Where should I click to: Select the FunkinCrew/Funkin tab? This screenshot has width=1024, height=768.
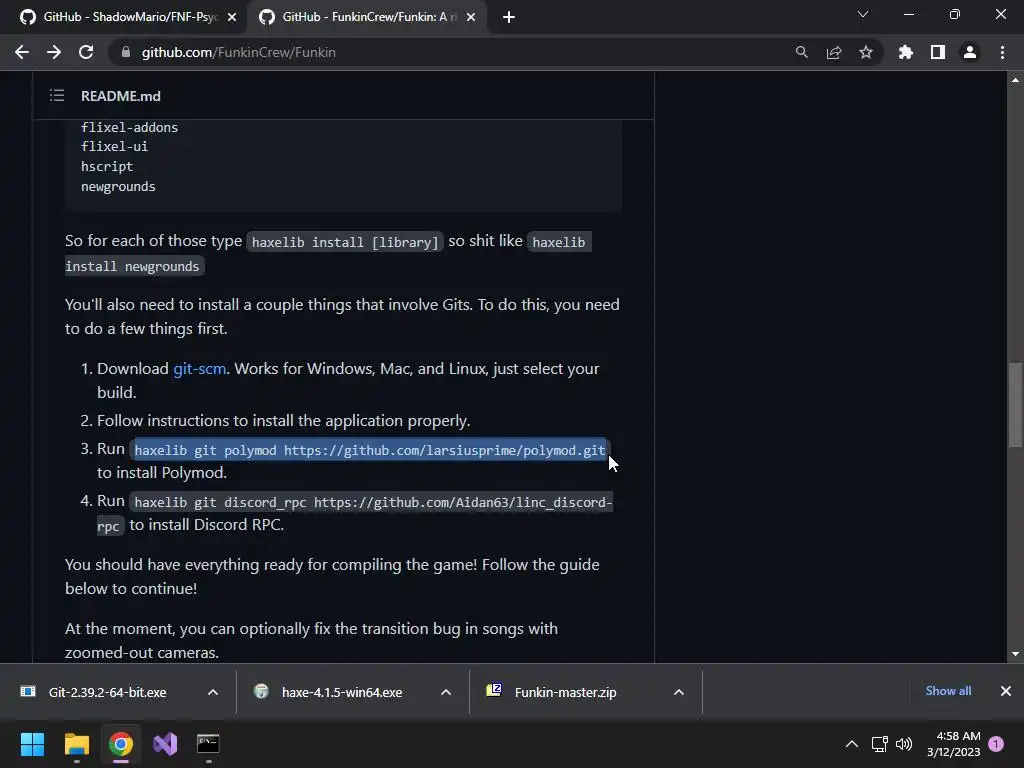pos(366,18)
